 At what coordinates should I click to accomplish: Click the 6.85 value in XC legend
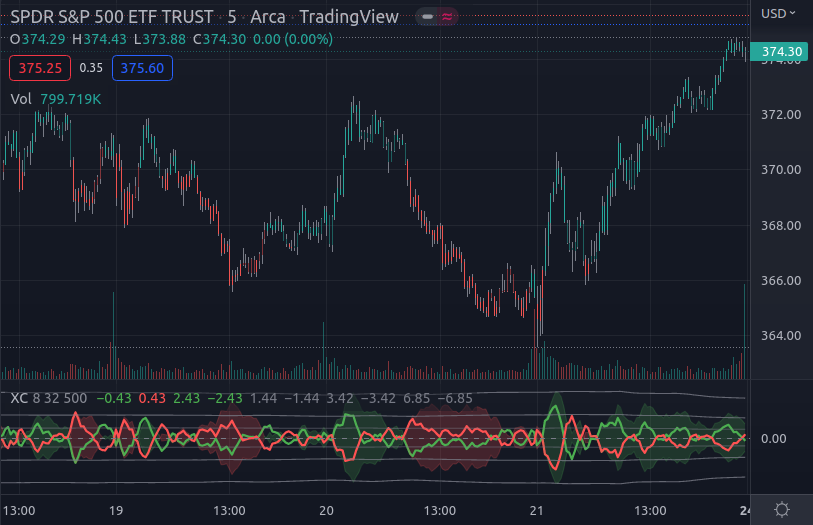(x=416, y=398)
